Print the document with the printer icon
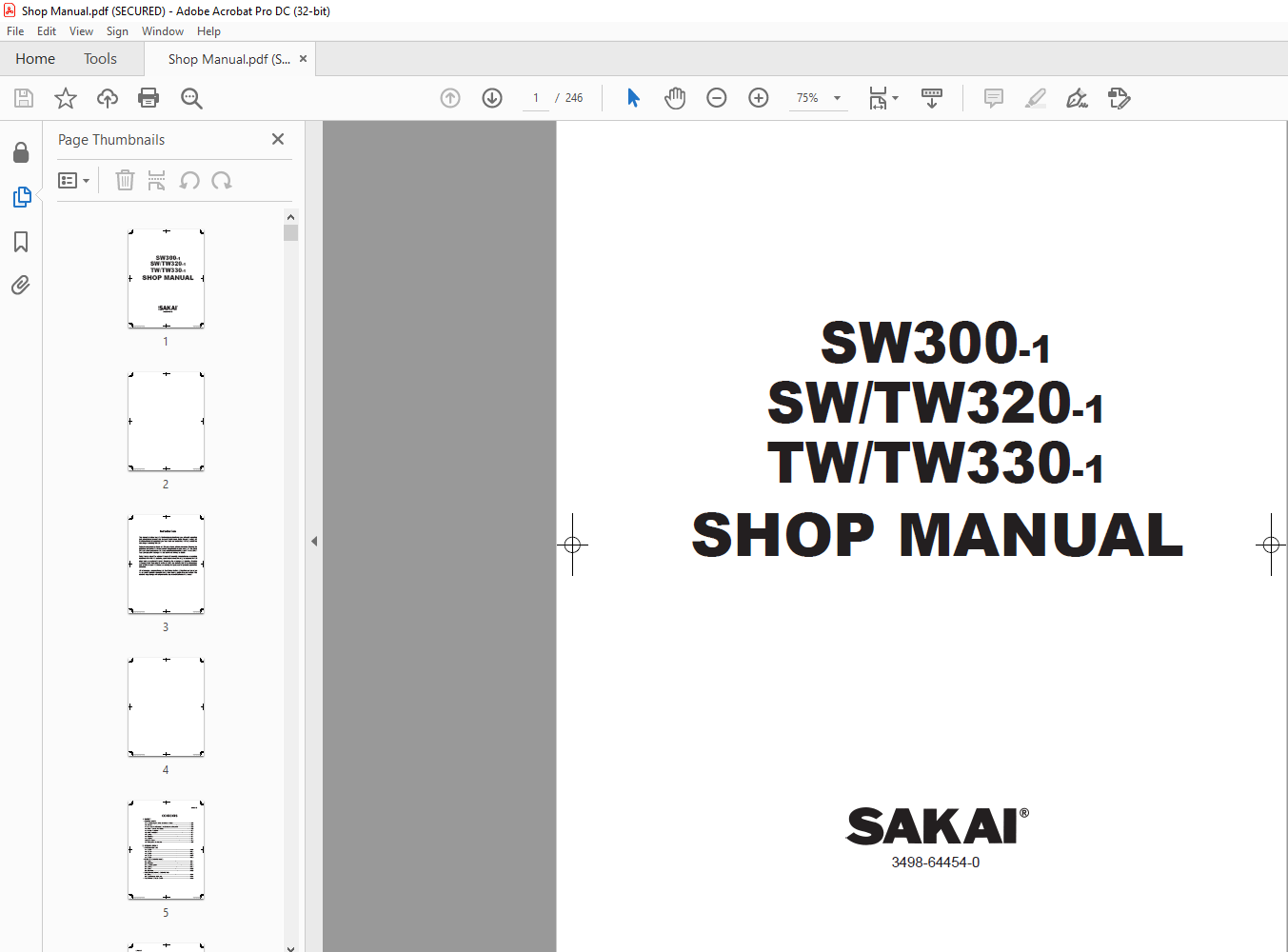1288x952 pixels. (149, 98)
